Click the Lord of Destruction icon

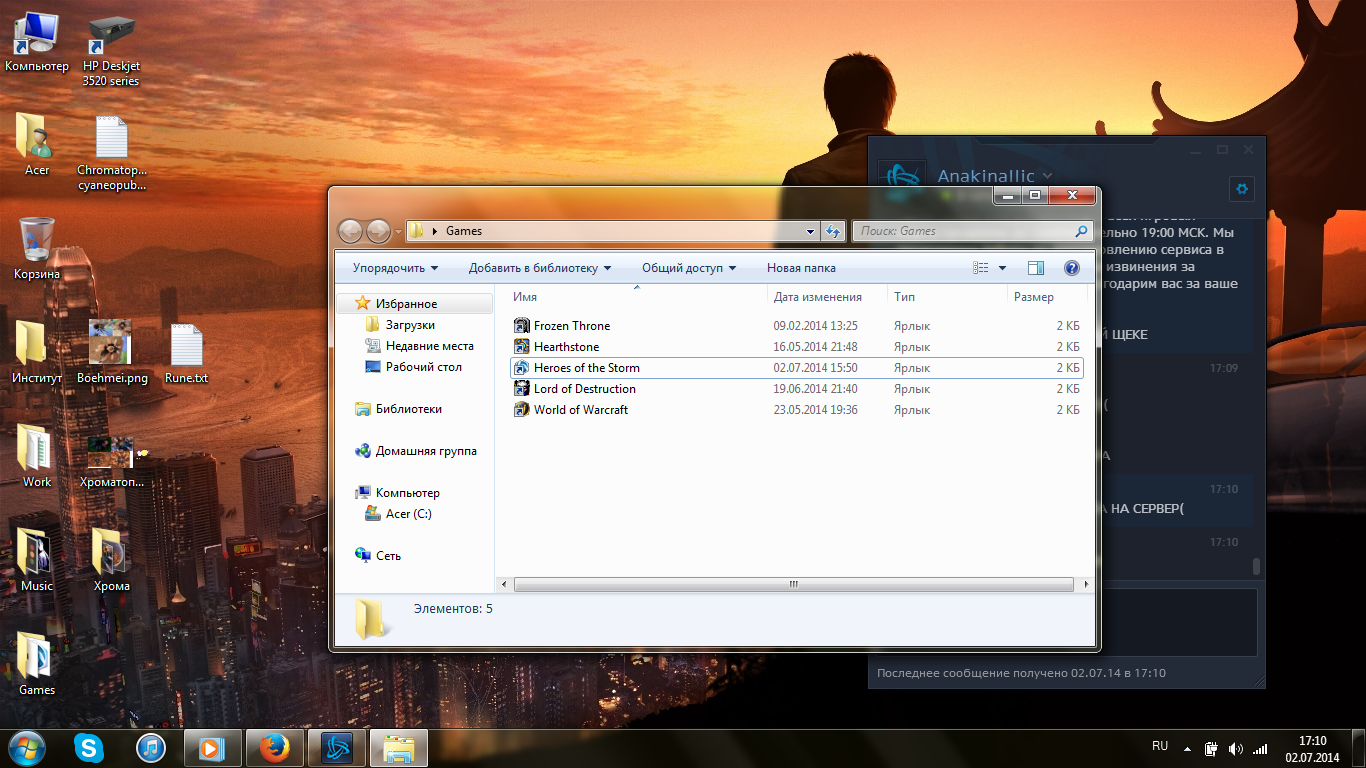pos(521,389)
